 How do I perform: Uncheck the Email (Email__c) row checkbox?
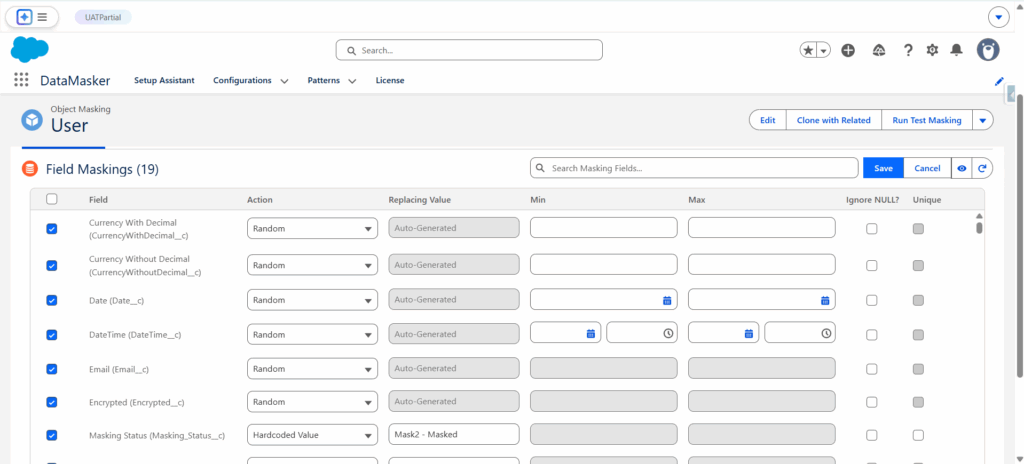pos(52,368)
